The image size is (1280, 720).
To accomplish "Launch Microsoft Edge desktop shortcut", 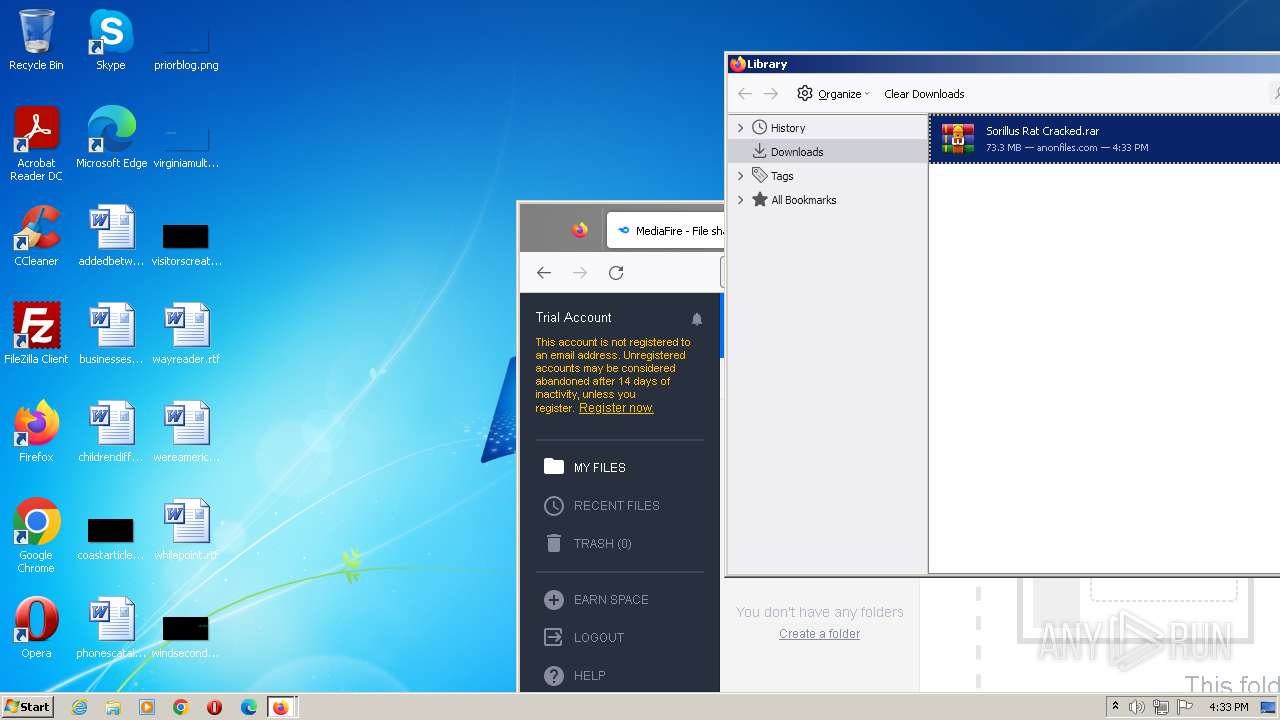I will coord(111,138).
